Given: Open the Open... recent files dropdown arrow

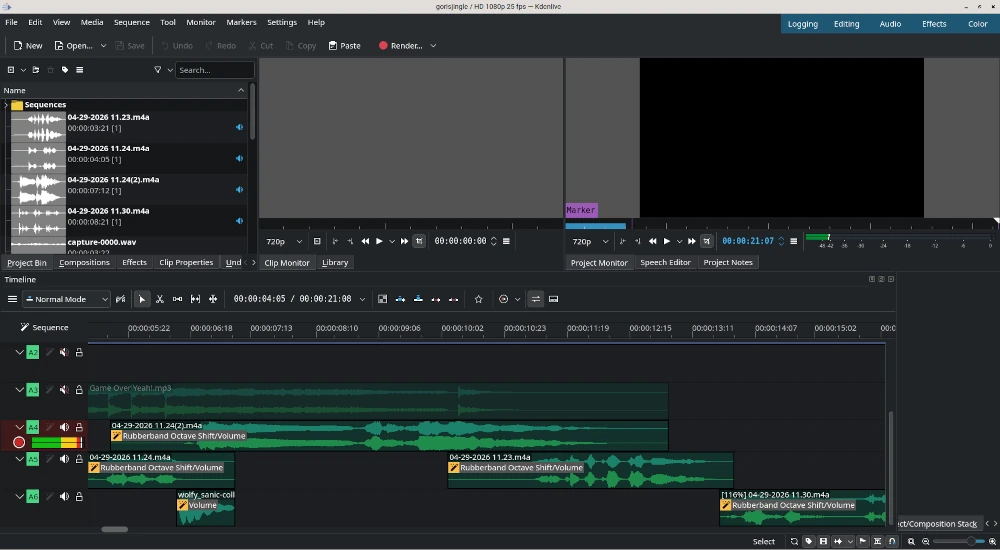Looking at the screenshot, I should tap(103, 46).
